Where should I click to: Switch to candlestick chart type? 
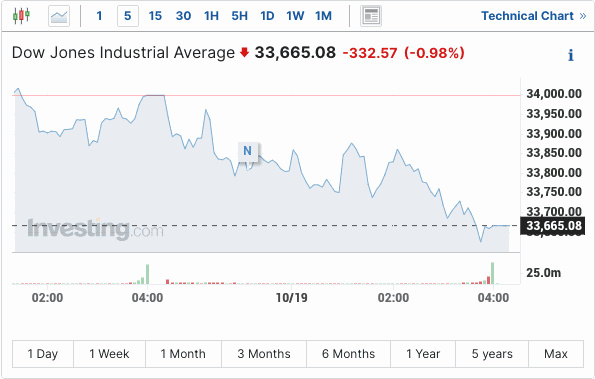point(21,16)
